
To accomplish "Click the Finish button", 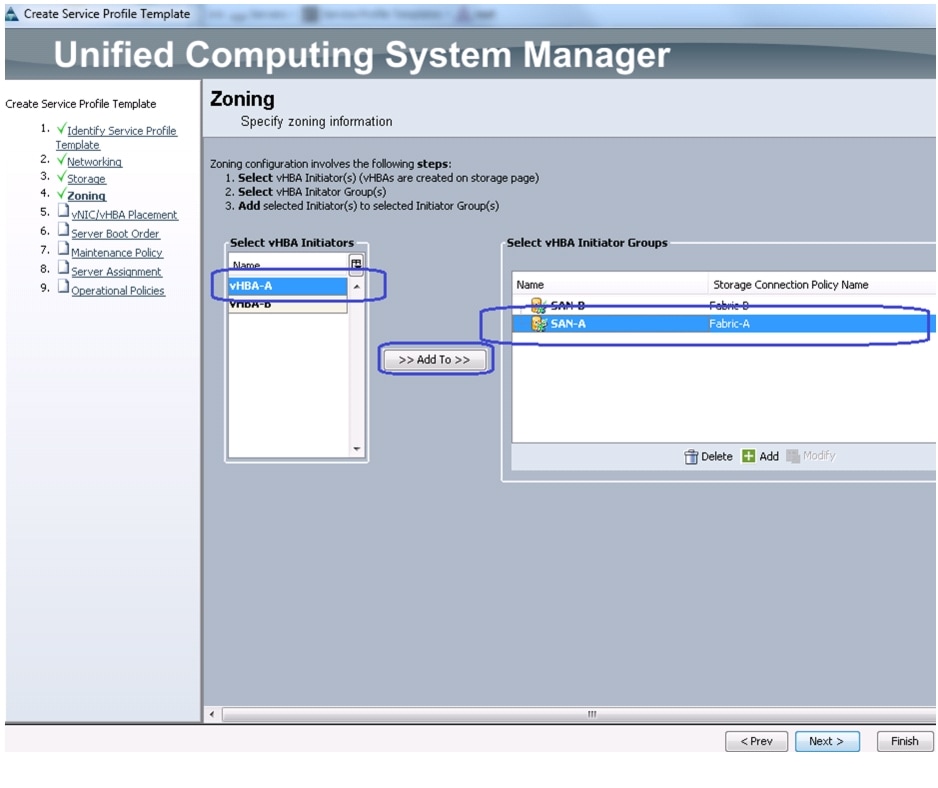I will (904, 741).
